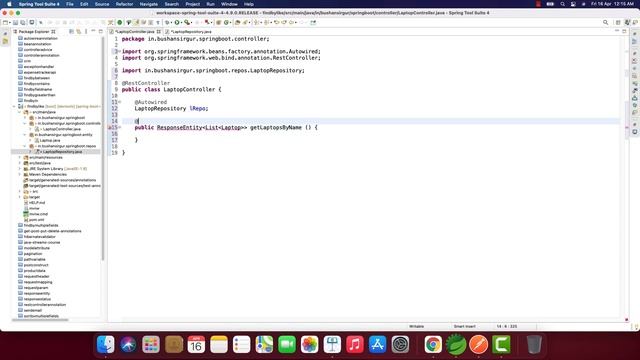Select HELP.md in the project tree
This screenshot has height=360, width=640.
pyautogui.click(x=37, y=202)
